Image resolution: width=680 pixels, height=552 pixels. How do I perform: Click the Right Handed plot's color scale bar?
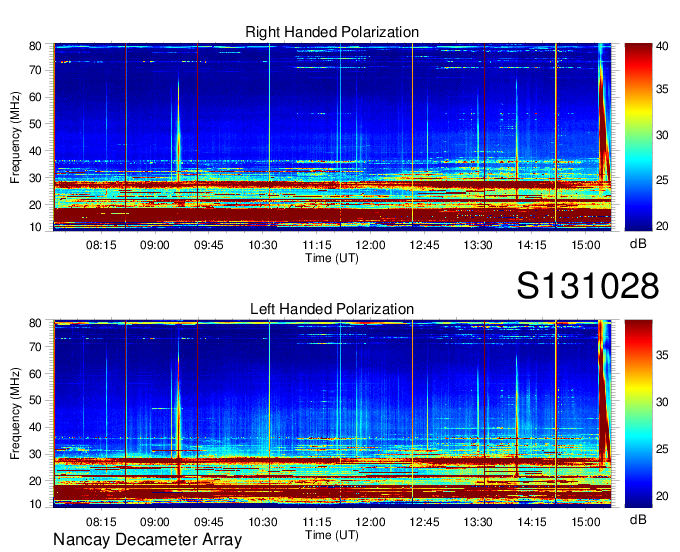pyautogui.click(x=638, y=137)
